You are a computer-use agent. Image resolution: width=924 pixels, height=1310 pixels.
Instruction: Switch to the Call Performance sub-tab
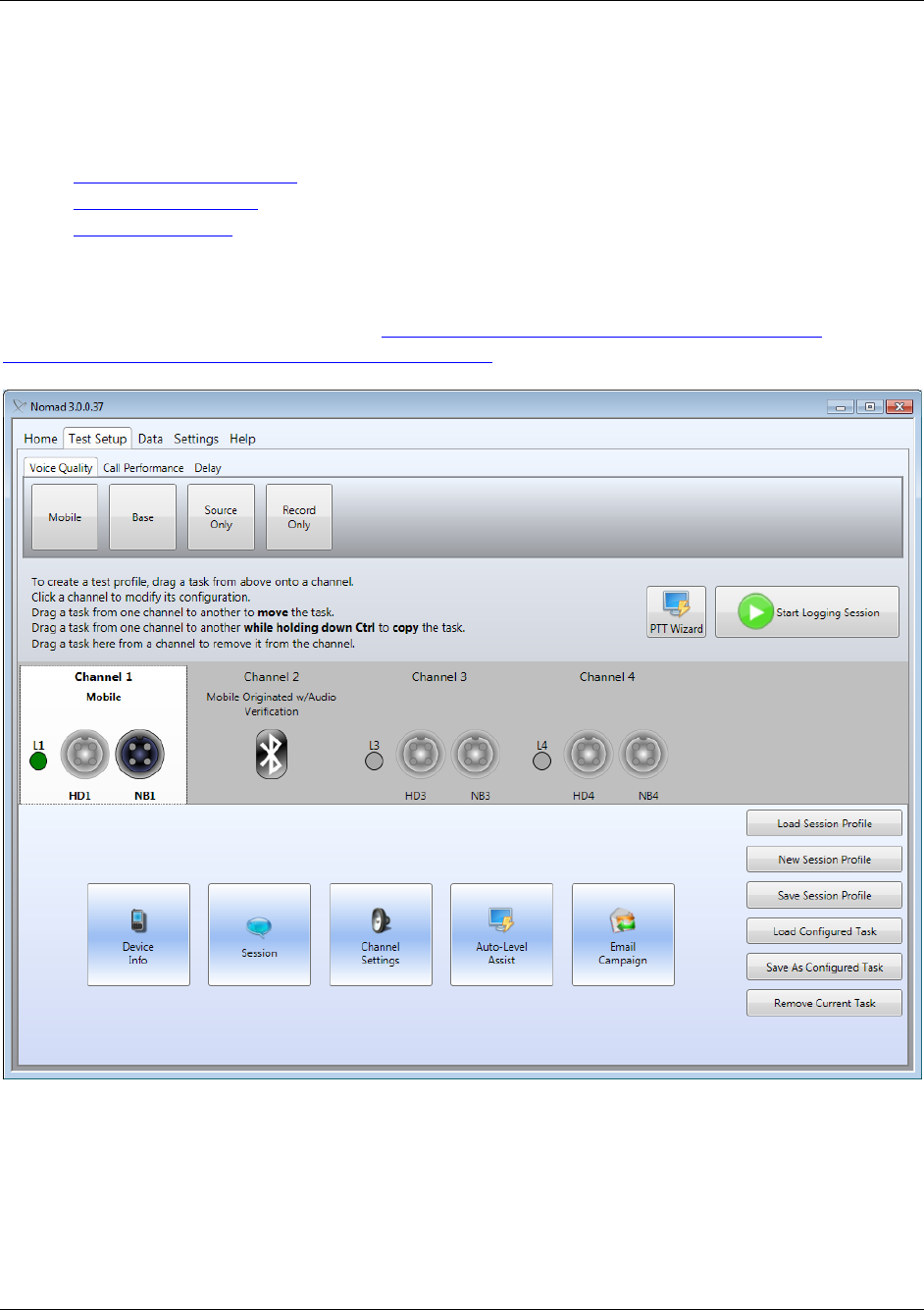(x=143, y=468)
